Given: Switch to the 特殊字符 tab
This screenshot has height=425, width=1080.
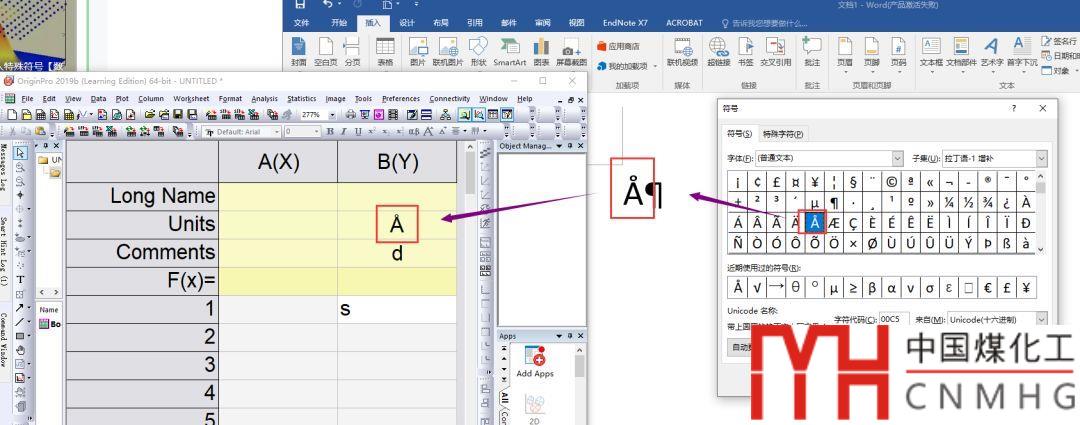Looking at the screenshot, I should [x=784, y=134].
